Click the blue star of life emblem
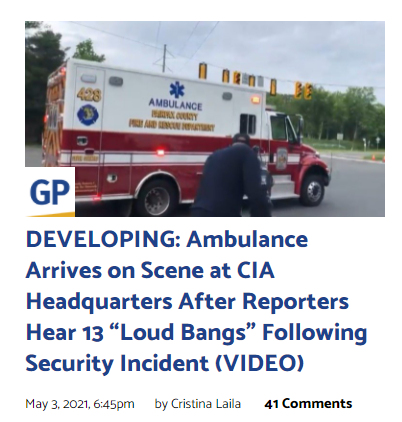Viewport: 402px width, 422px height. tap(177, 90)
